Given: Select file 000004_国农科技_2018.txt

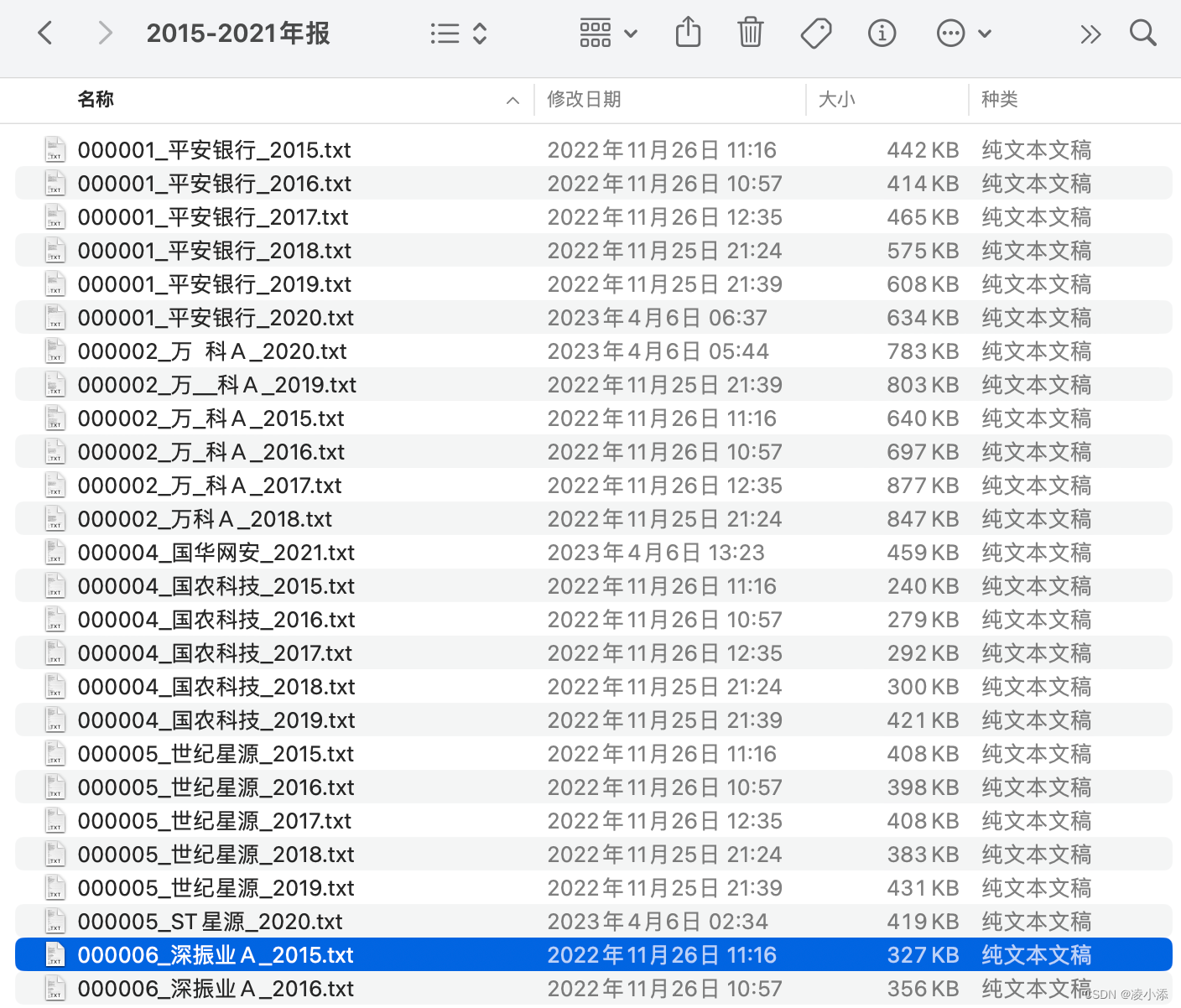Looking at the screenshot, I should coord(594,686).
